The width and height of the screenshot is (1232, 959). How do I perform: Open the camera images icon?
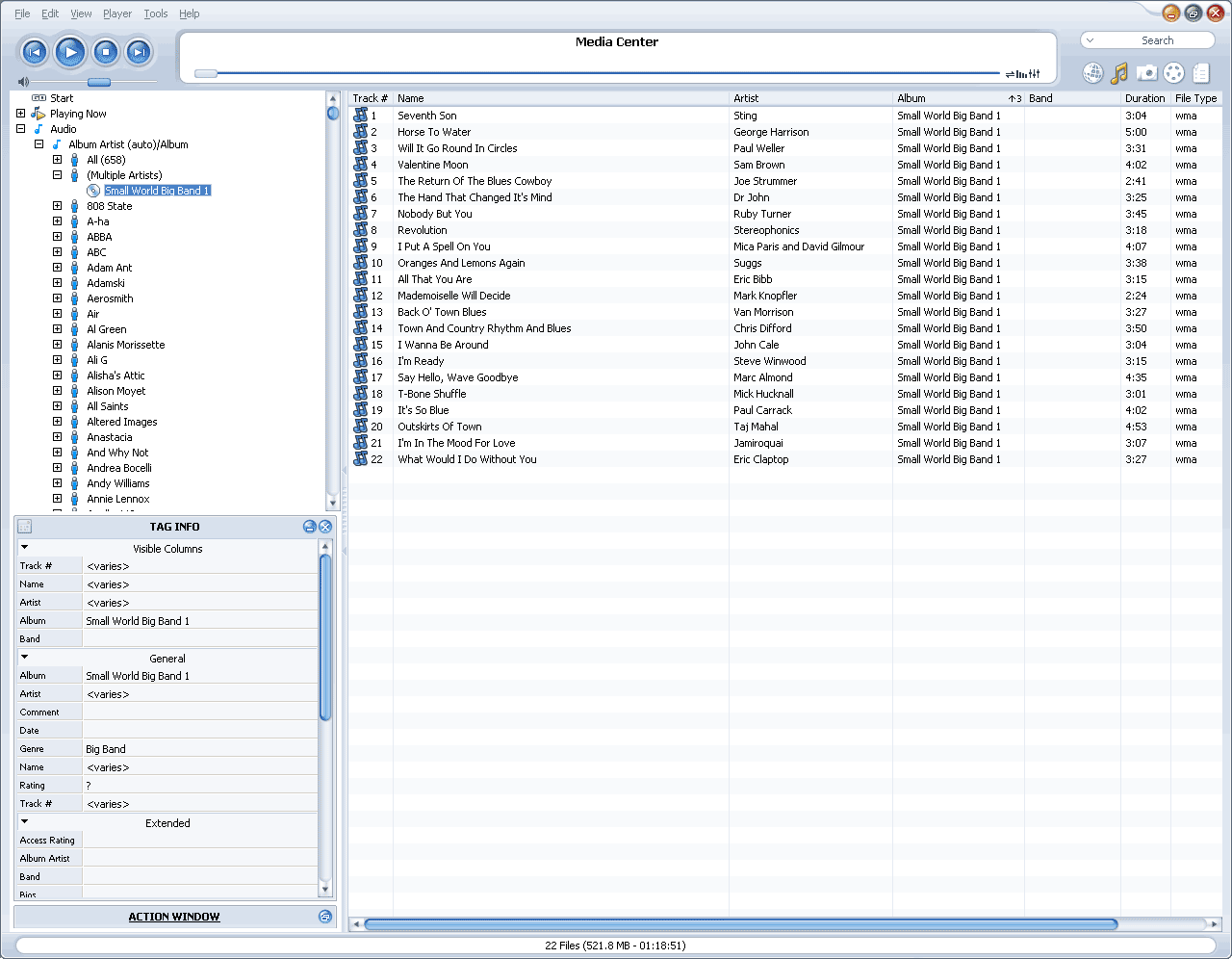(1146, 73)
